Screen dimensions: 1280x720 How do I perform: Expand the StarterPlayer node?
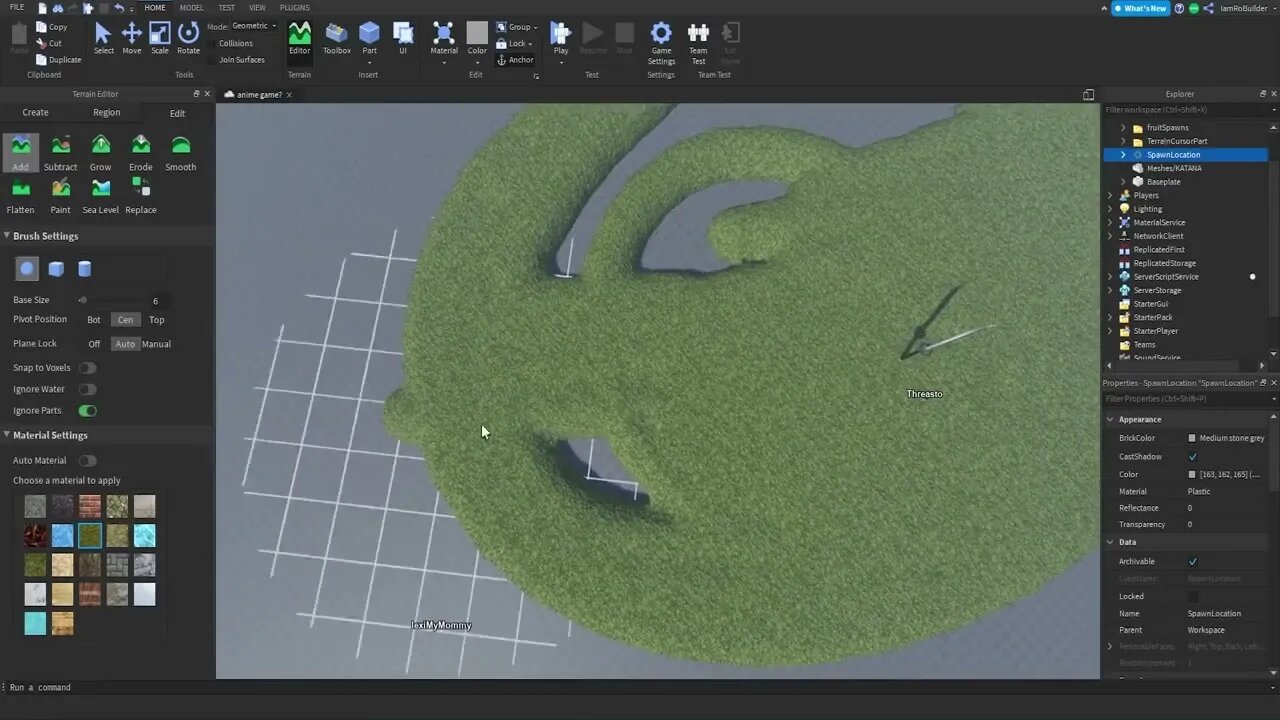[x=1110, y=331]
